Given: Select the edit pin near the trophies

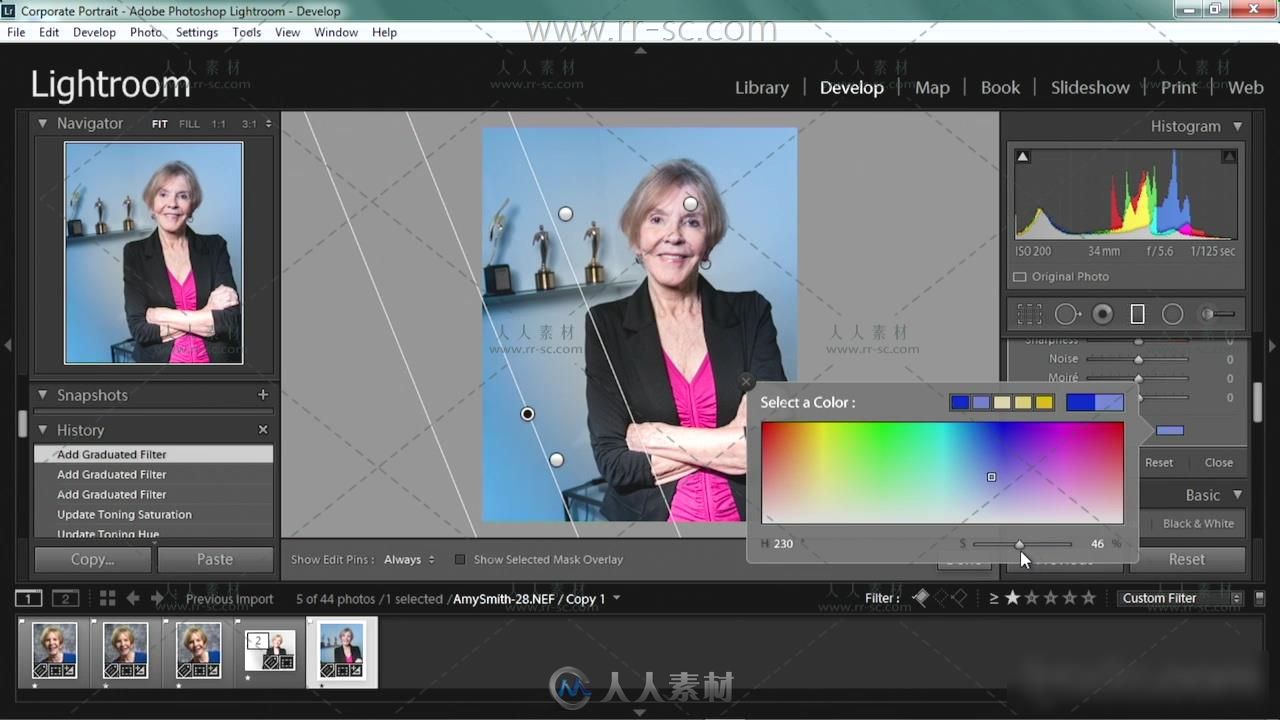Looking at the screenshot, I should [x=565, y=214].
